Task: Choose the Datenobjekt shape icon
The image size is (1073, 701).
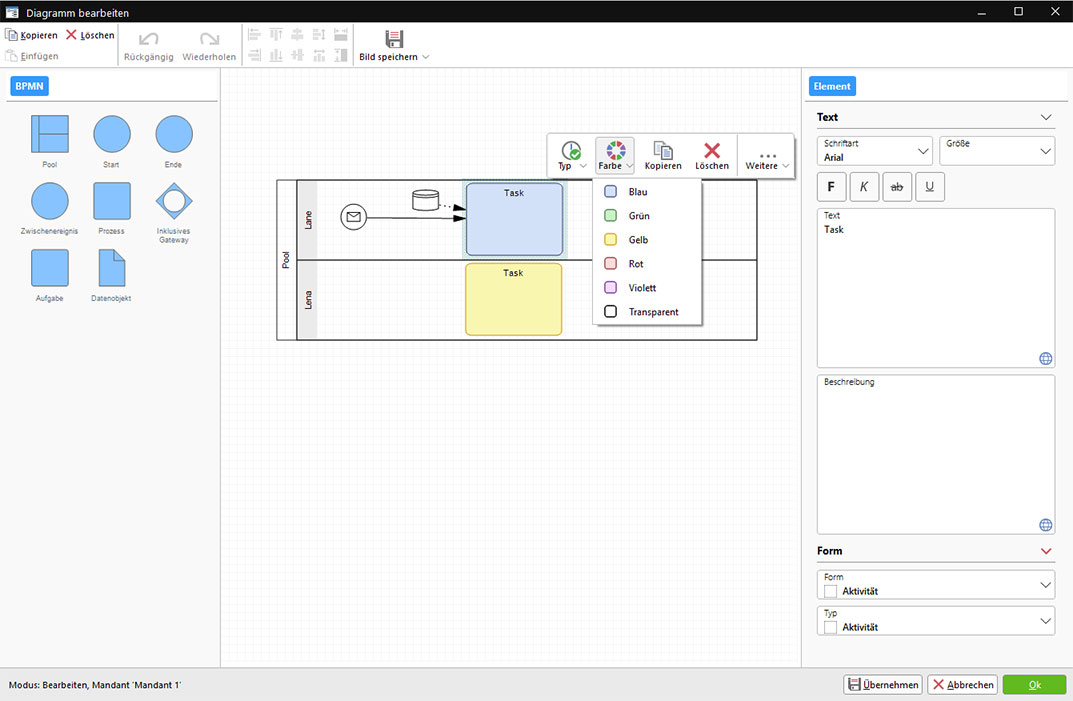Action: tap(112, 268)
